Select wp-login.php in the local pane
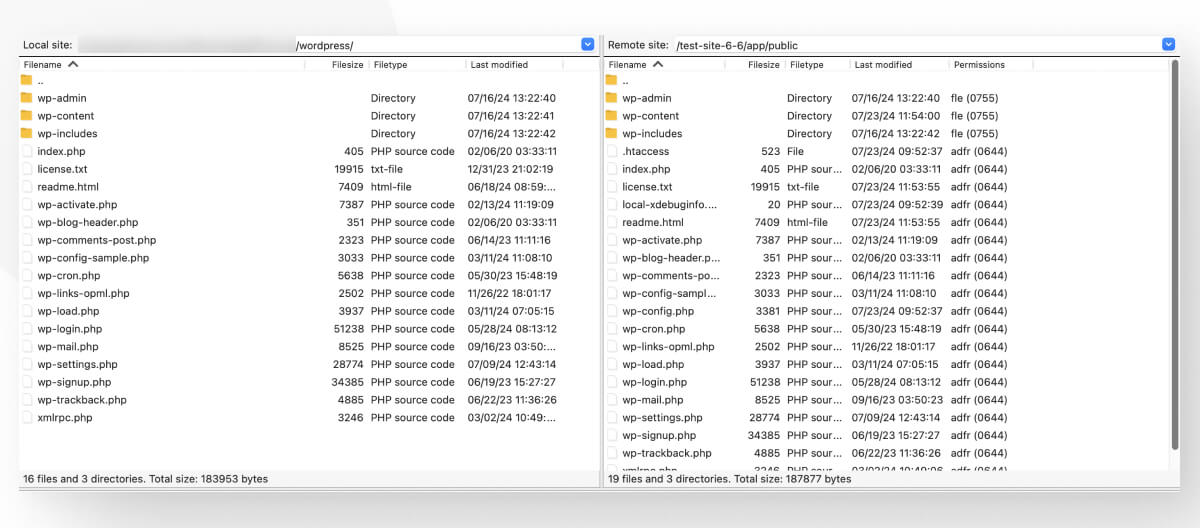This screenshot has height=528, width=1200. (70, 329)
